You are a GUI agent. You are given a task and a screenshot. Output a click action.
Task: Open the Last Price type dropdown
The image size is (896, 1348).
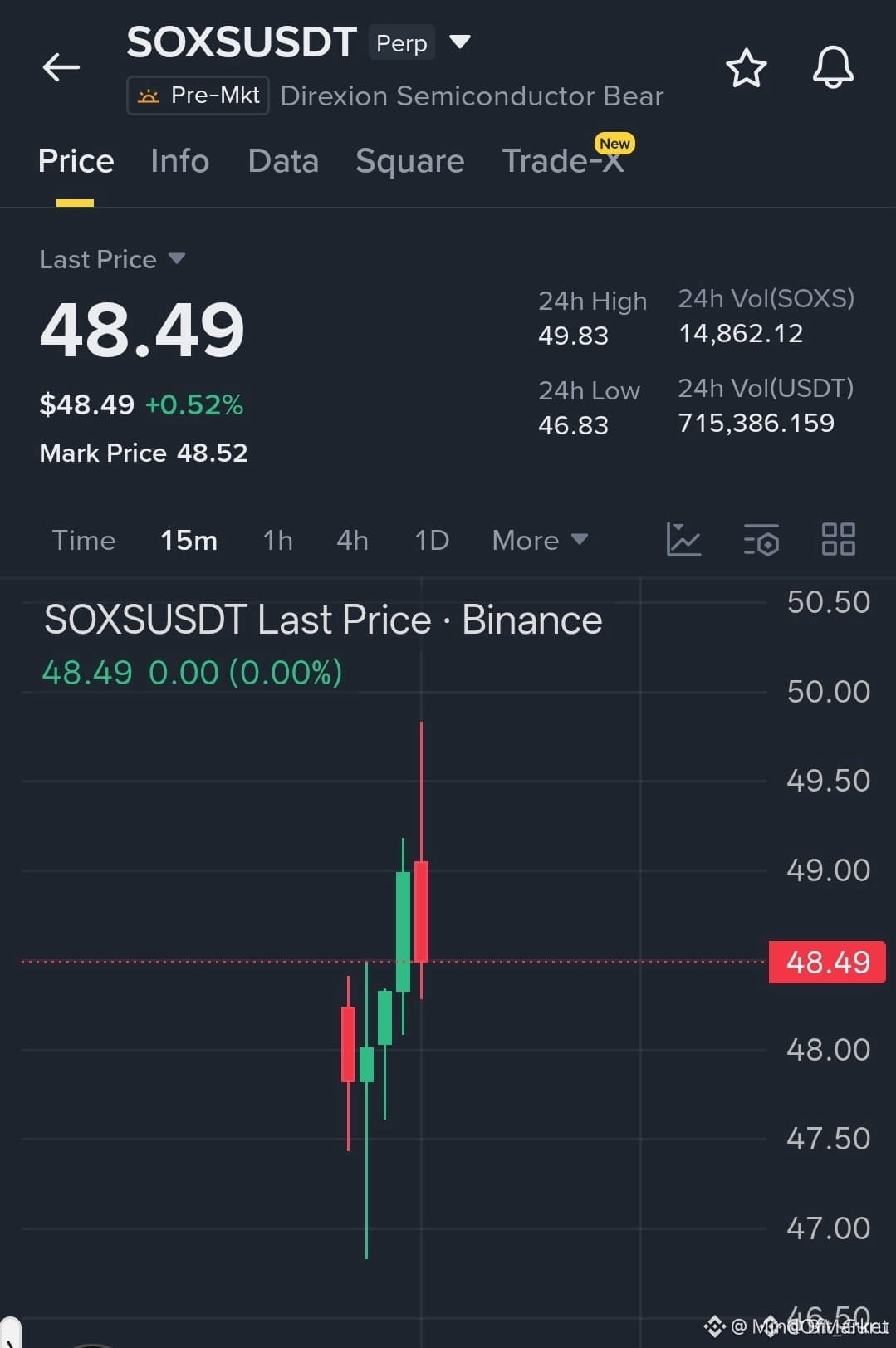coord(112,259)
